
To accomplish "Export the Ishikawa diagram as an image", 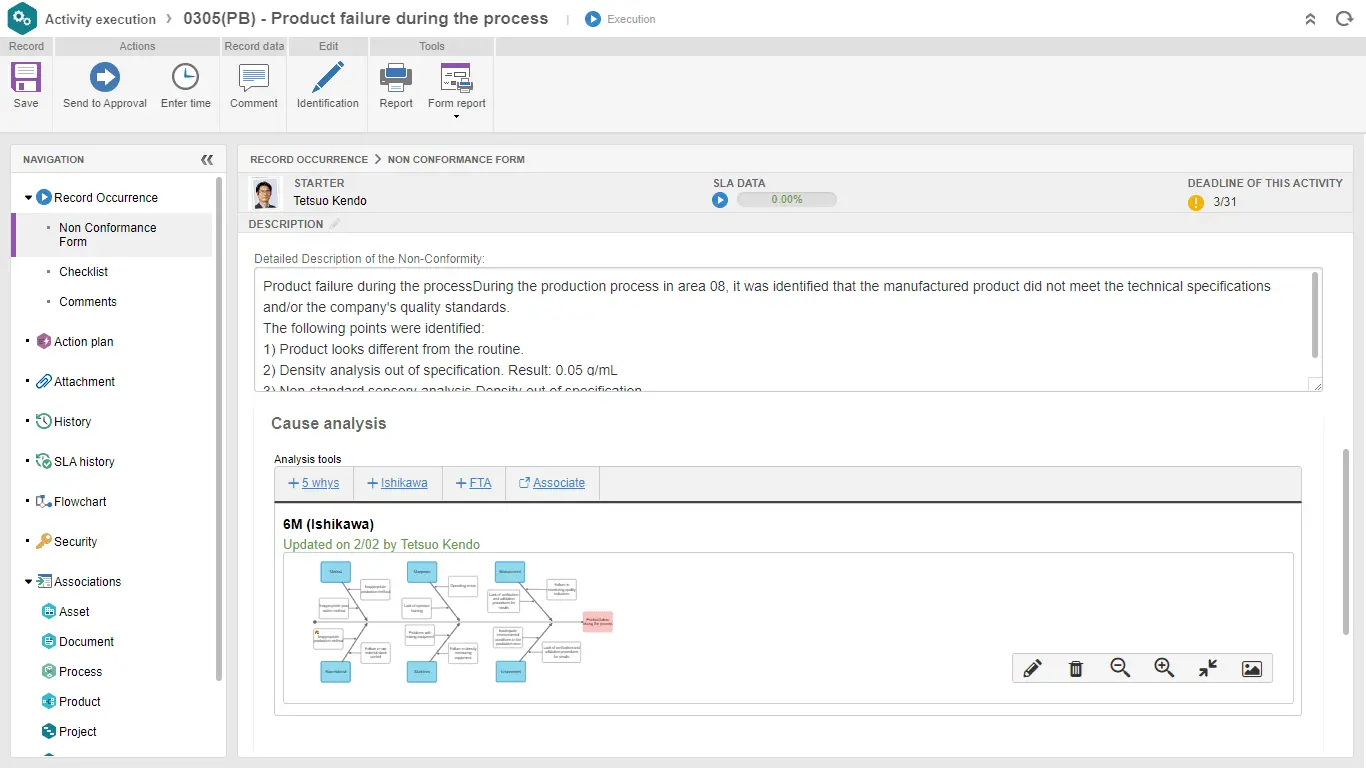I will [x=1251, y=668].
